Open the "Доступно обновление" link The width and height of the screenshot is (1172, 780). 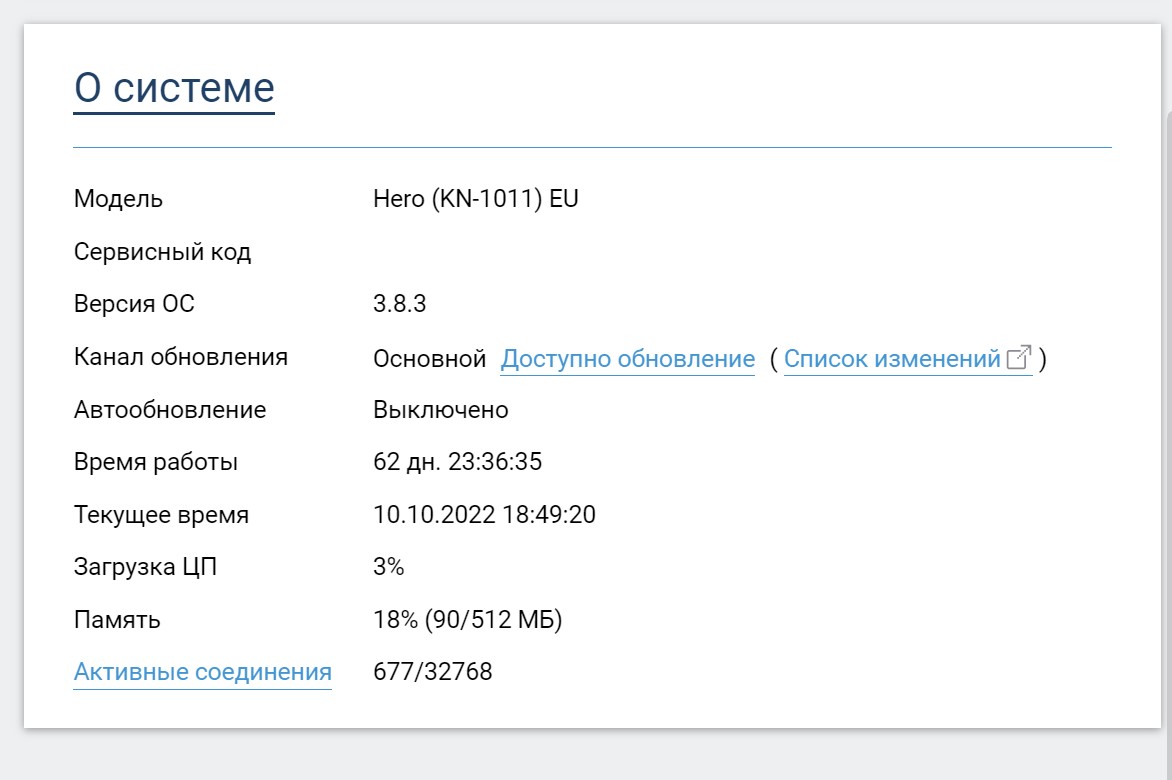(627, 358)
